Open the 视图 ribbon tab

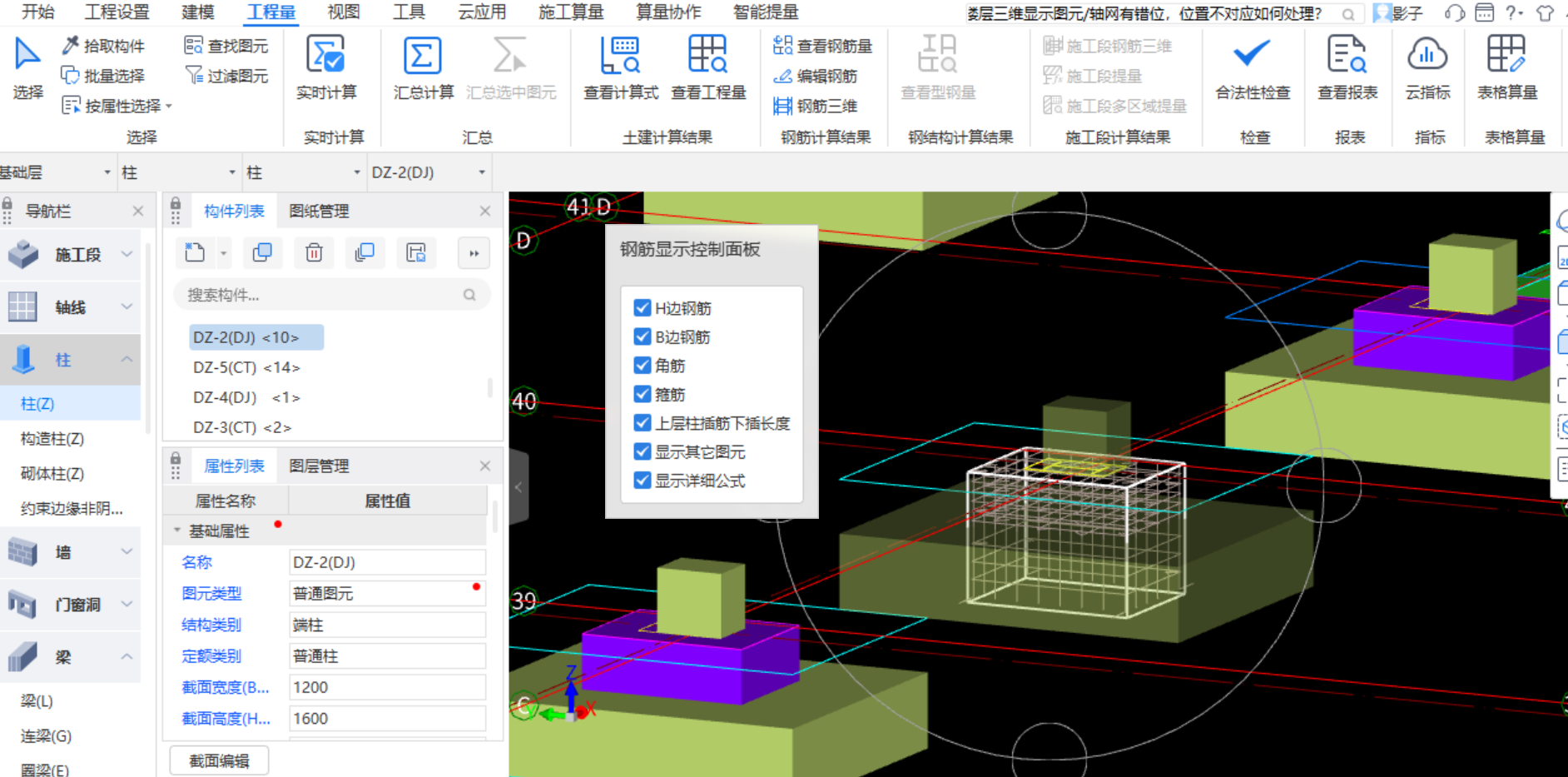344,12
